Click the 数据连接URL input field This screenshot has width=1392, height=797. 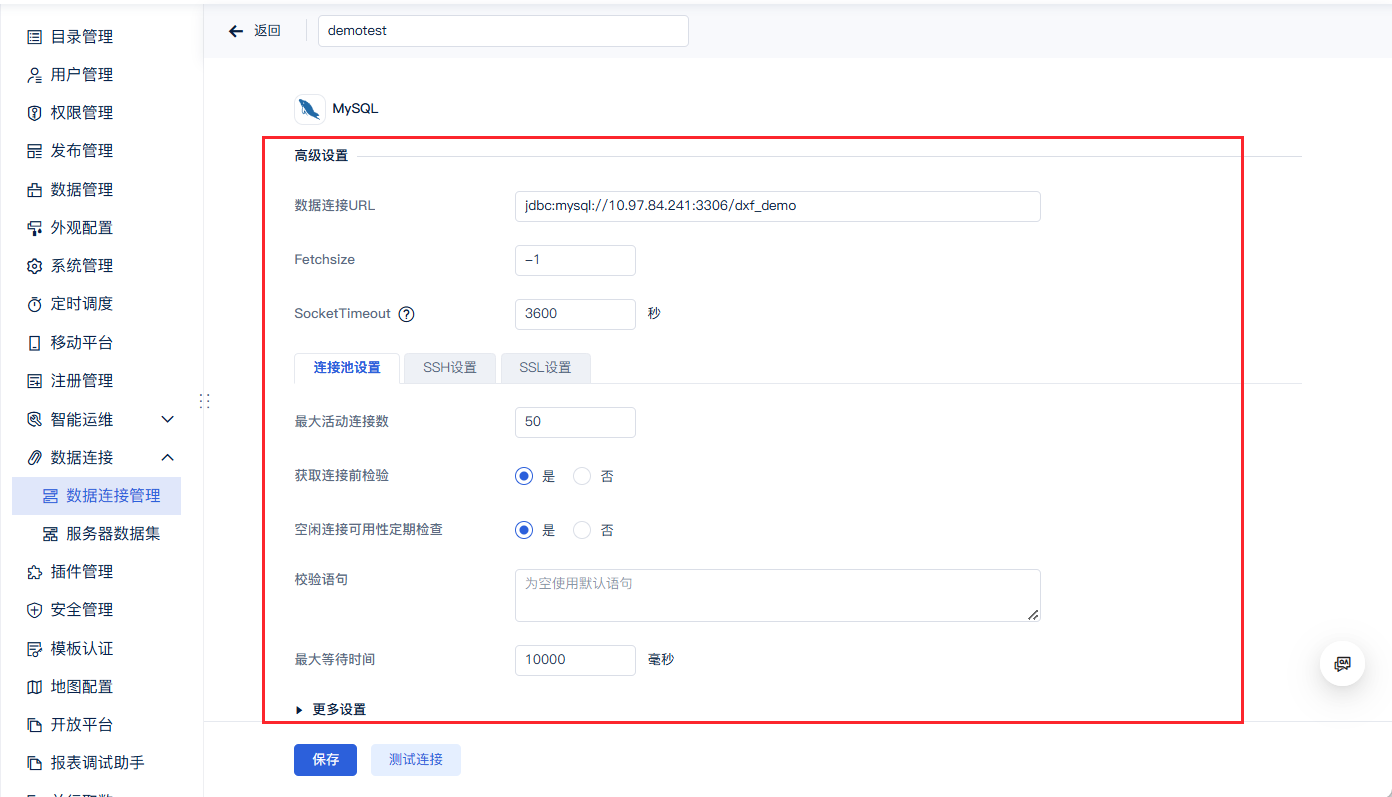coord(778,206)
